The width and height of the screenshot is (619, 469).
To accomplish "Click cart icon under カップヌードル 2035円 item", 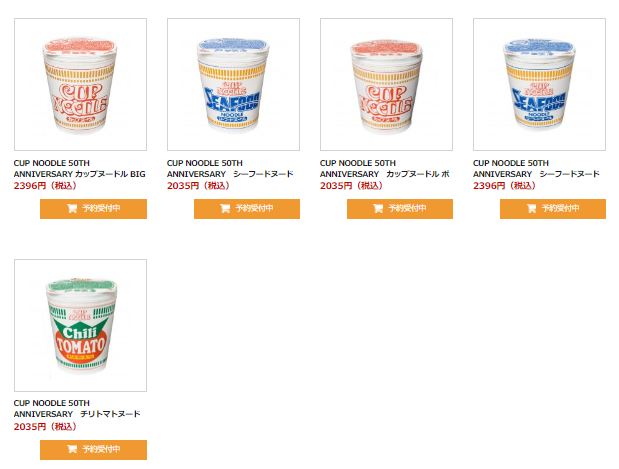I will click(x=378, y=208).
